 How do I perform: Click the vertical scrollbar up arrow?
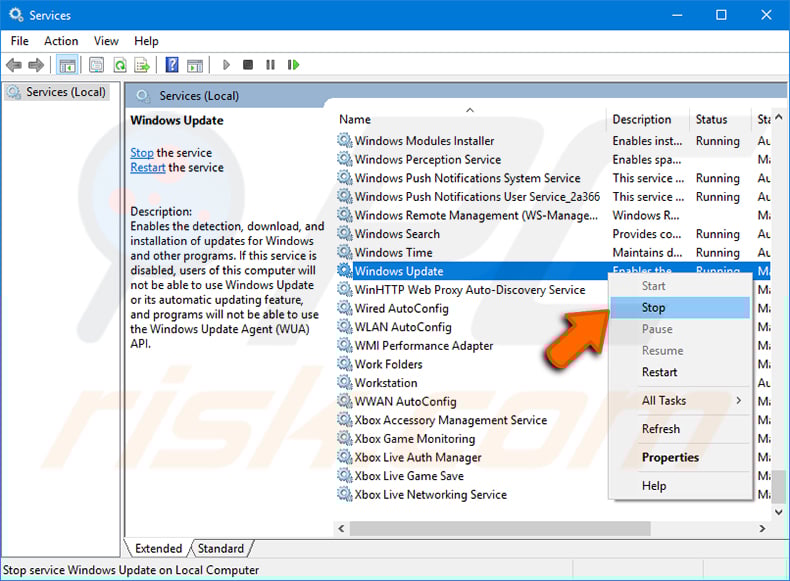(779, 117)
